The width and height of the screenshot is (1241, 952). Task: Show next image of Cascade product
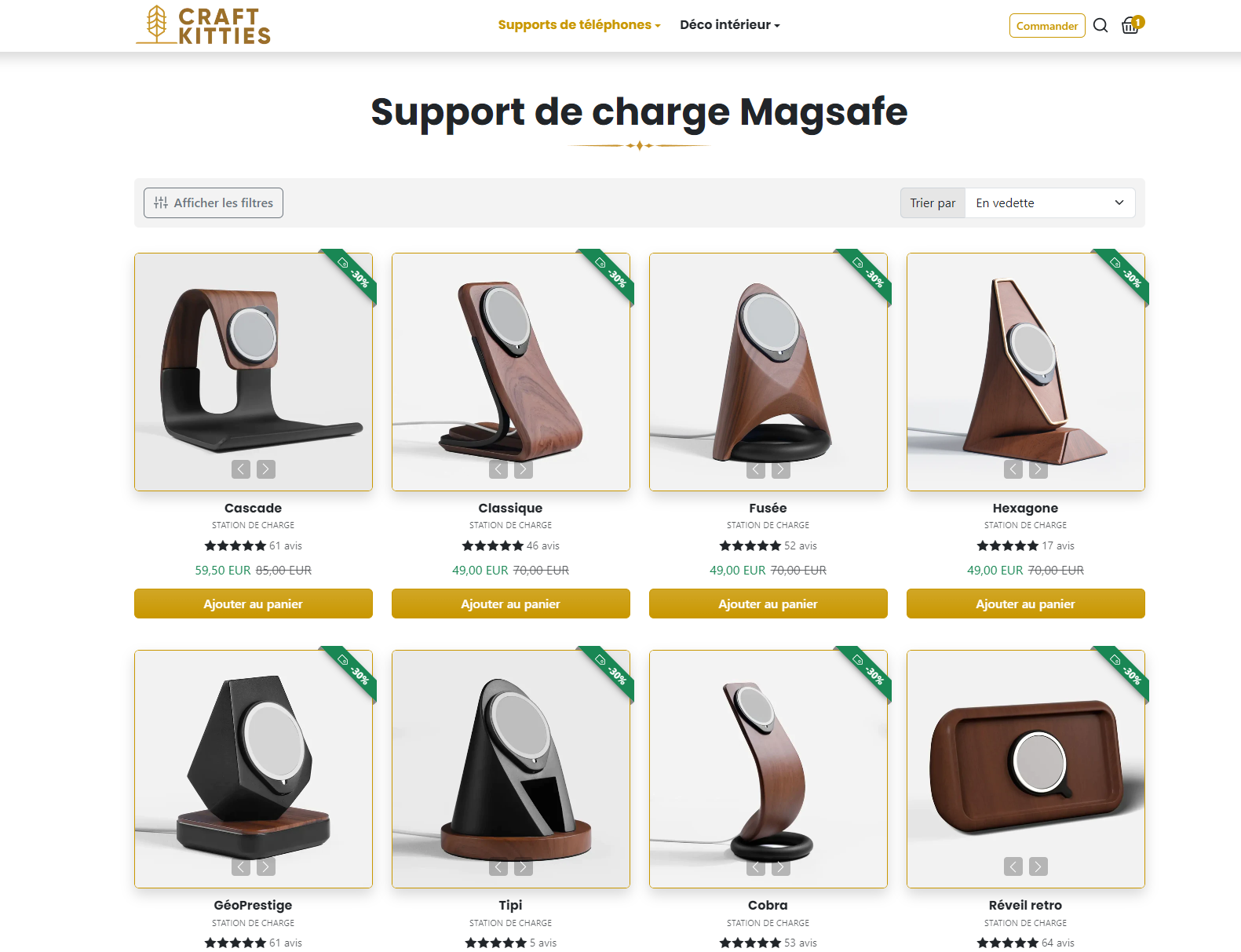point(266,469)
